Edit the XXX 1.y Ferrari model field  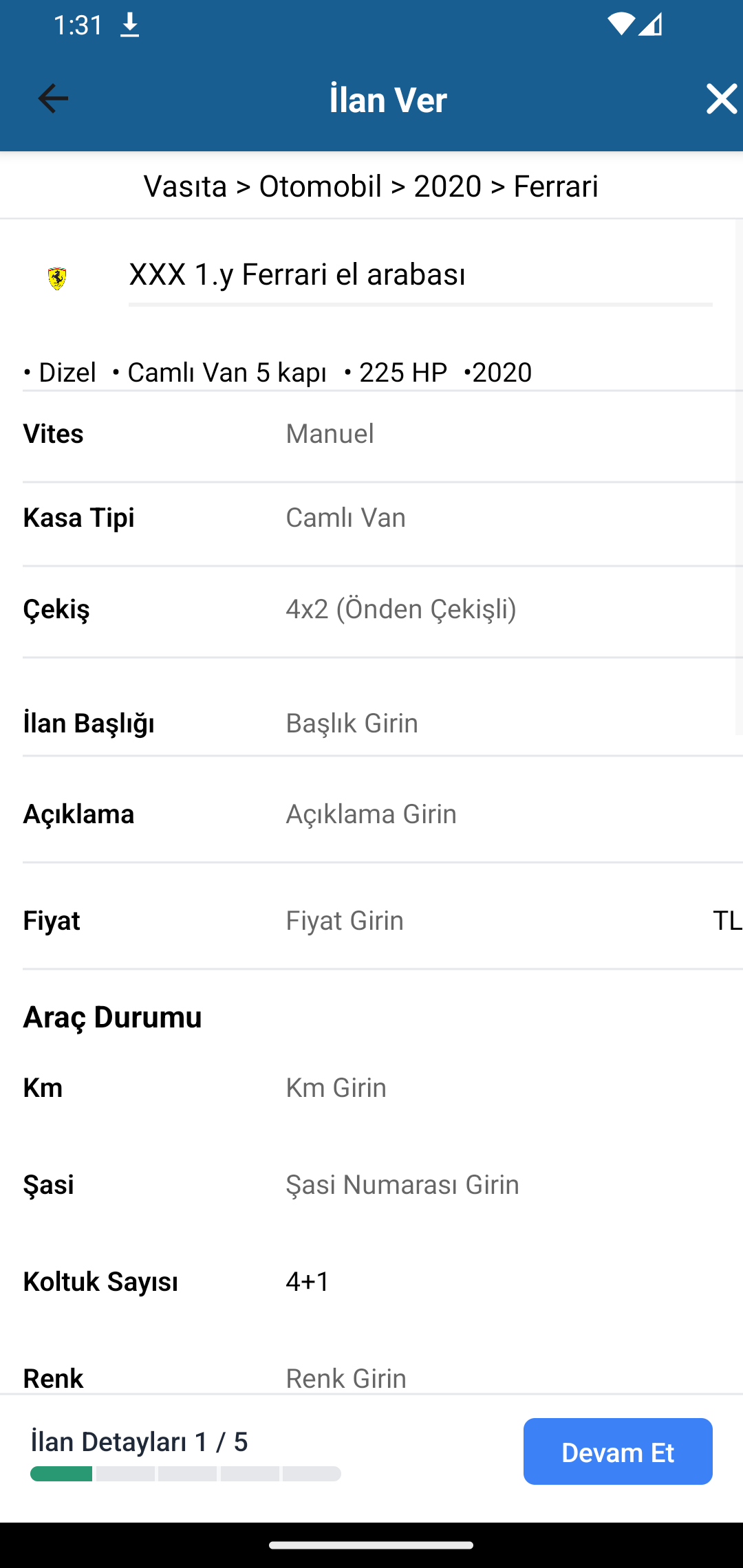point(420,275)
